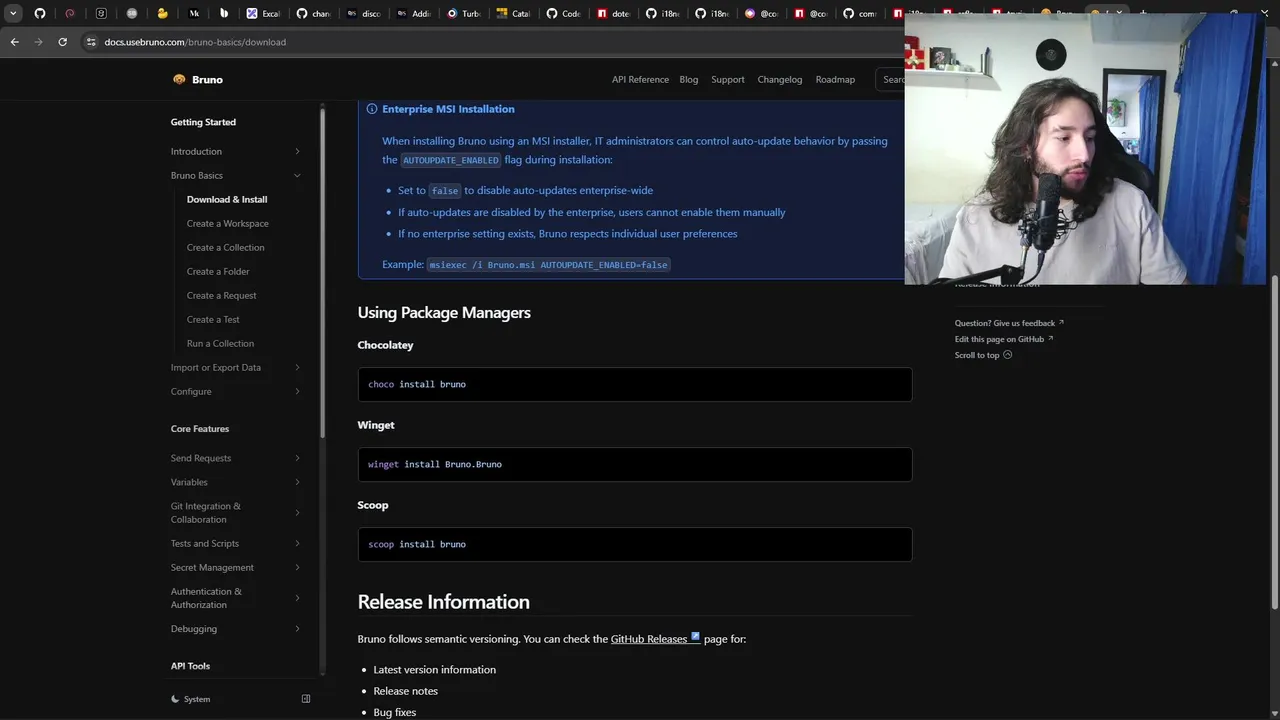The width and height of the screenshot is (1280, 720).
Task: Click the Scroll to top link
Action: click(983, 355)
